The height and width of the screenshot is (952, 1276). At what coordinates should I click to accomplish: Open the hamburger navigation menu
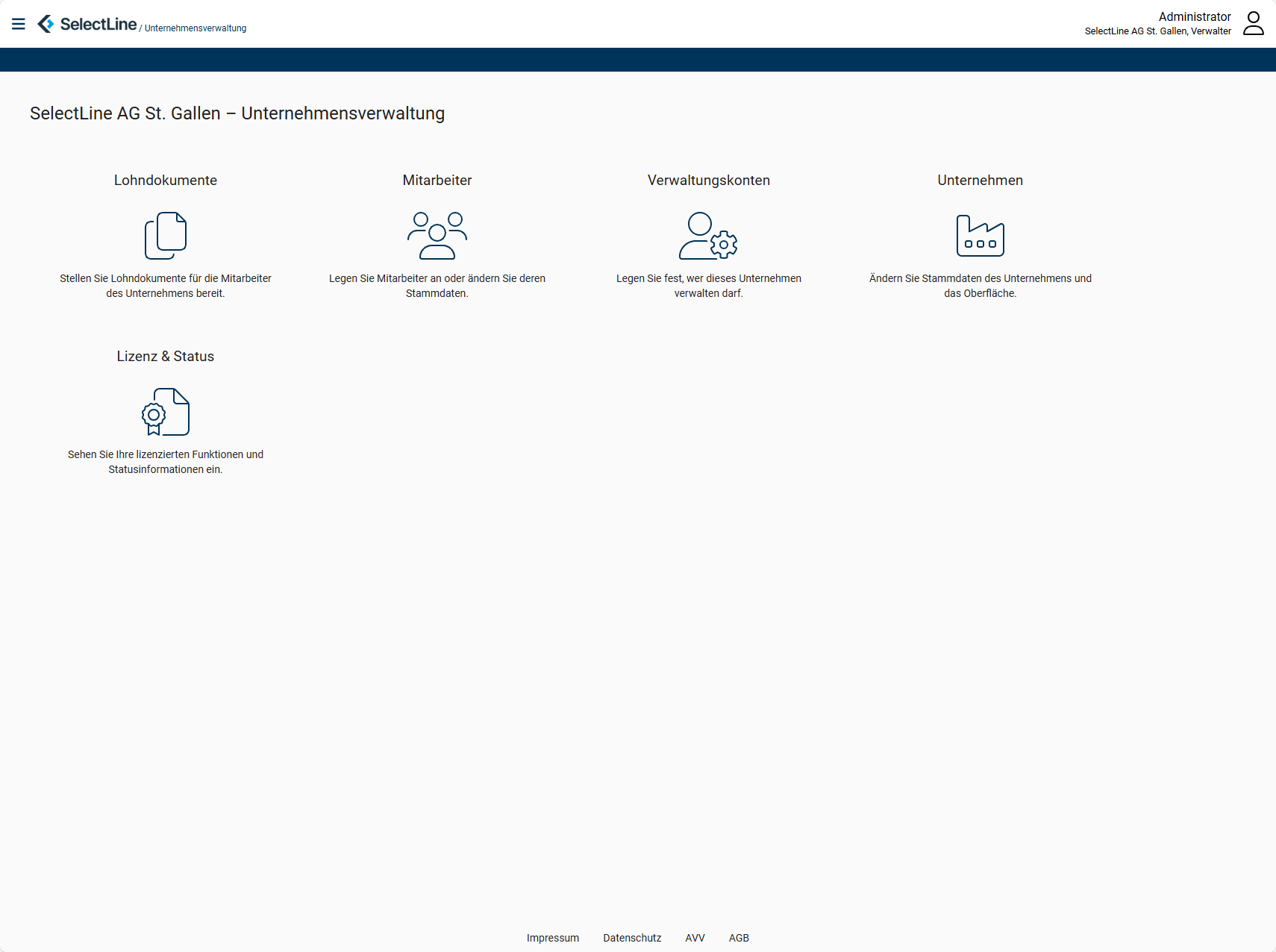pos(19,24)
